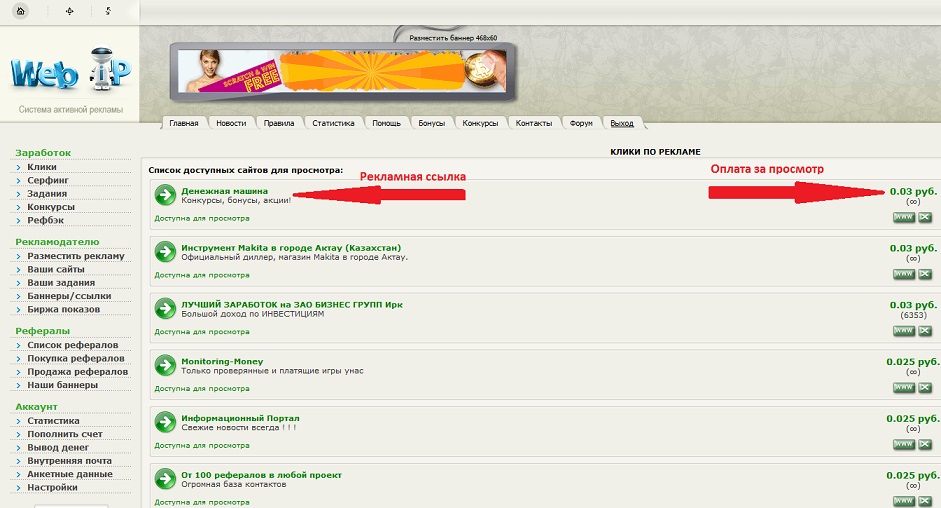Open the Информационный Портал ad link

(x=240, y=418)
